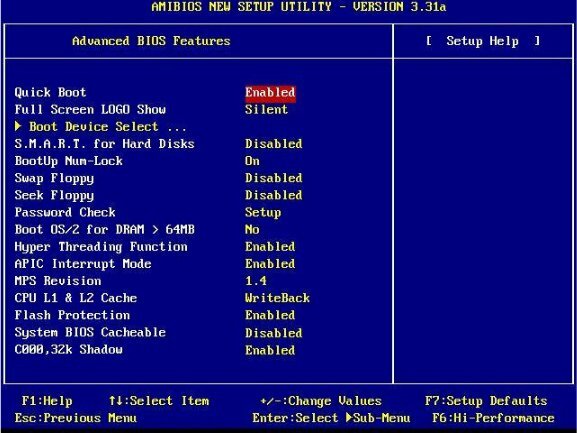
Task: Click Boot OS/2 for DRAM > 64MB label
Action: coord(105,229)
